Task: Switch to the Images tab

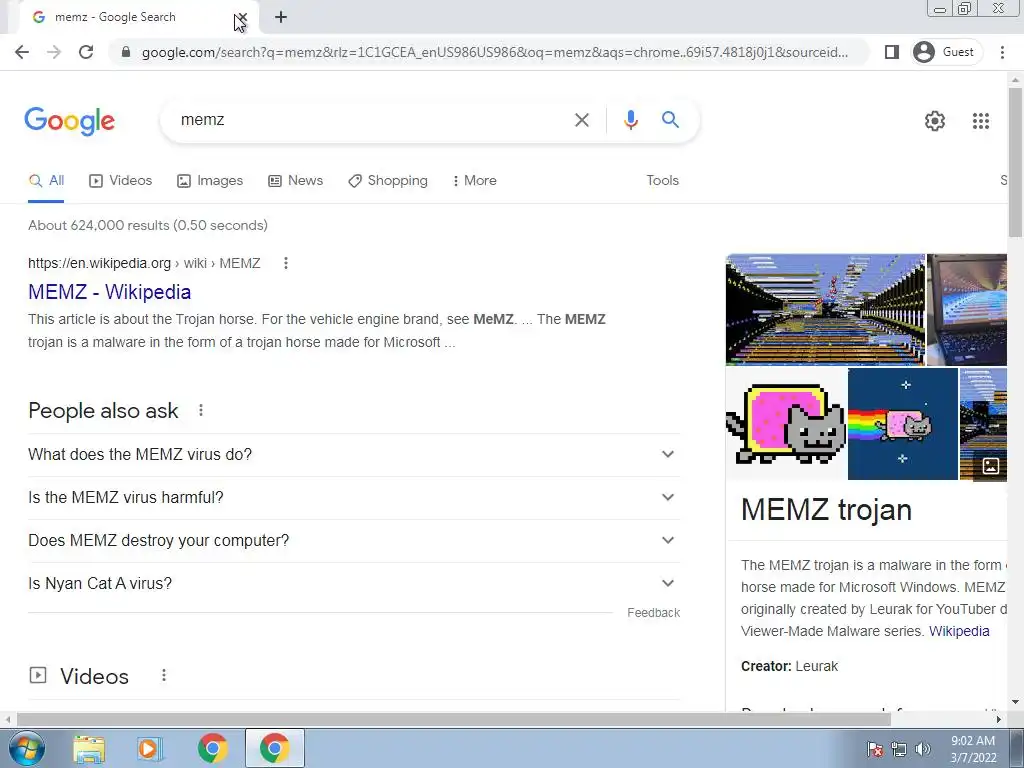Action: tap(210, 181)
